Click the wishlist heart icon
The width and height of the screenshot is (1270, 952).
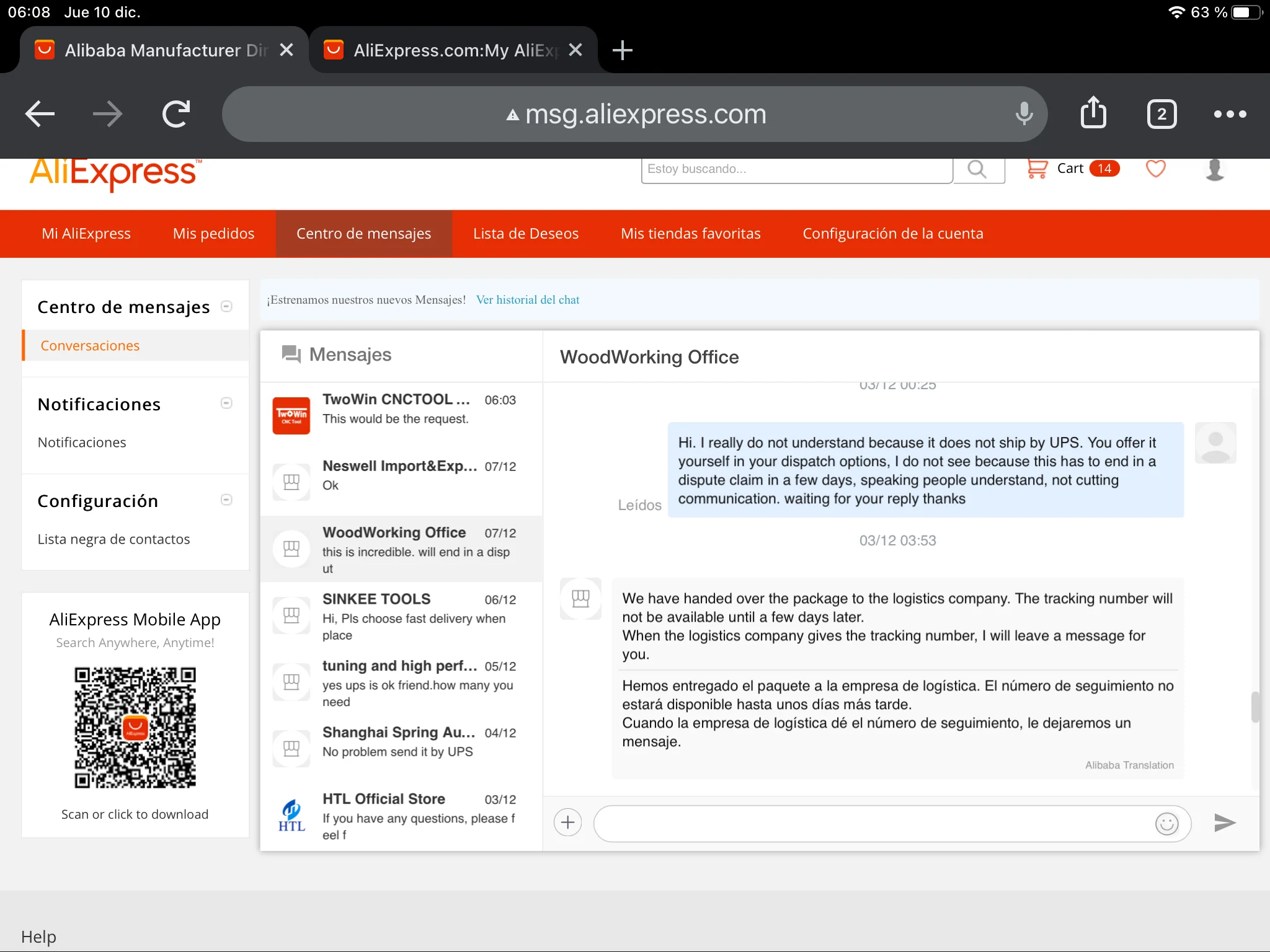[x=1155, y=169]
